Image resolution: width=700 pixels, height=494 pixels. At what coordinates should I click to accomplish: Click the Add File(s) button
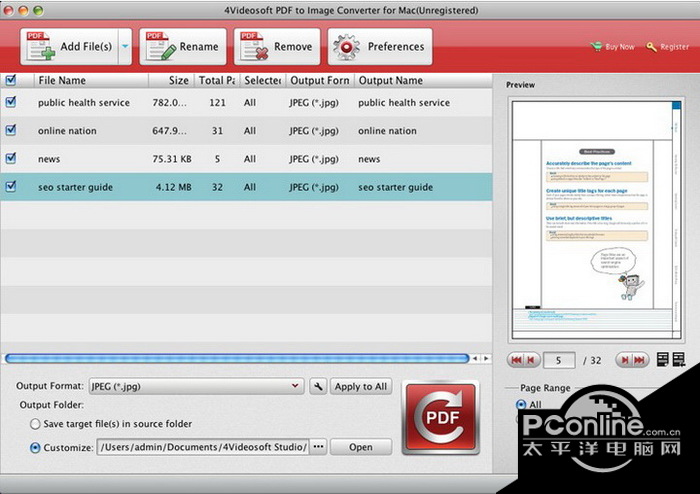pyautogui.click(x=69, y=46)
